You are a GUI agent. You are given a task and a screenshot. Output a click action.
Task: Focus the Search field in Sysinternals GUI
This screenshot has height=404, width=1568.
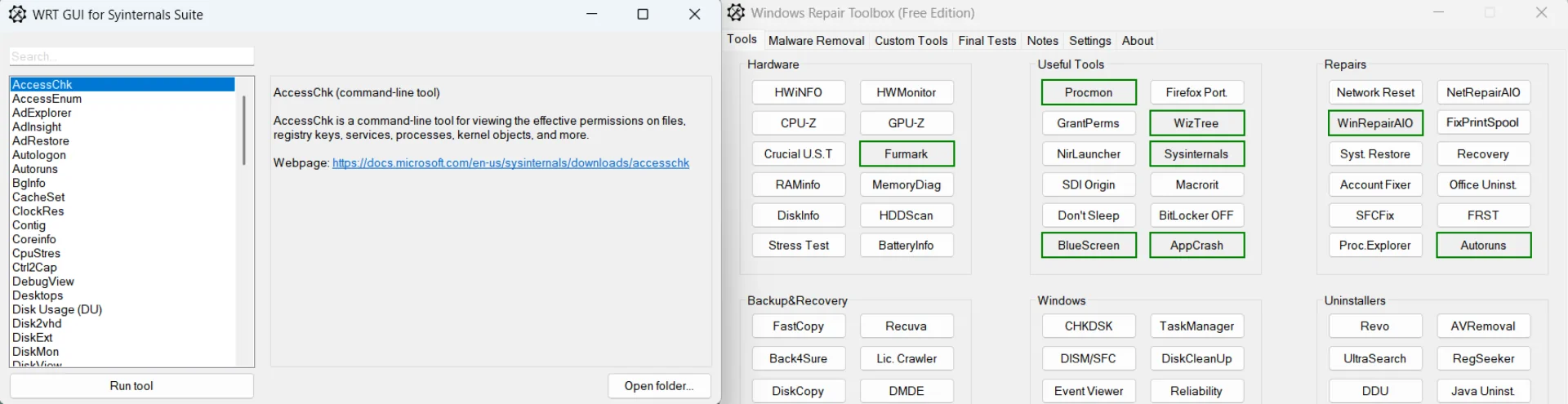pyautogui.click(x=131, y=56)
